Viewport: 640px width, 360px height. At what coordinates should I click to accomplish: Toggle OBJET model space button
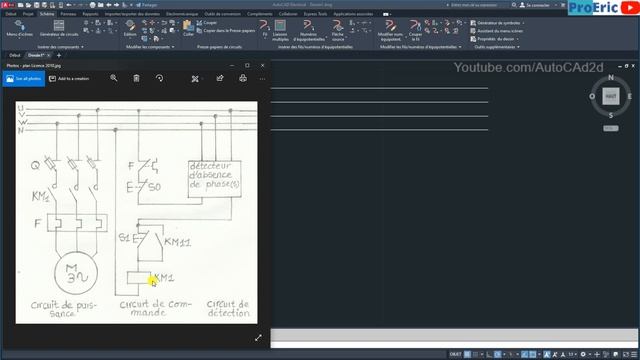[456, 354]
